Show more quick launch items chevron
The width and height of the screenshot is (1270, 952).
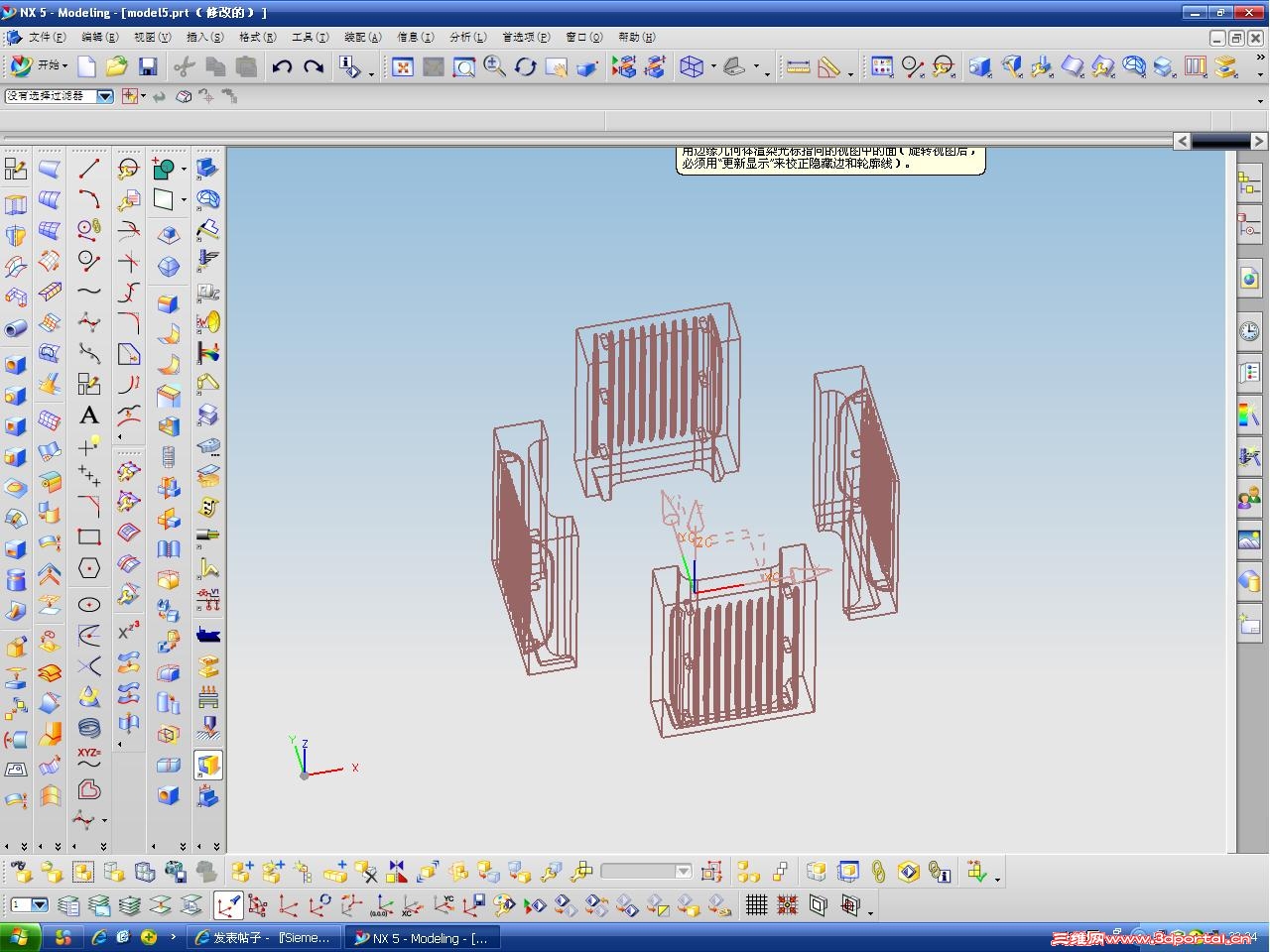pos(173,937)
